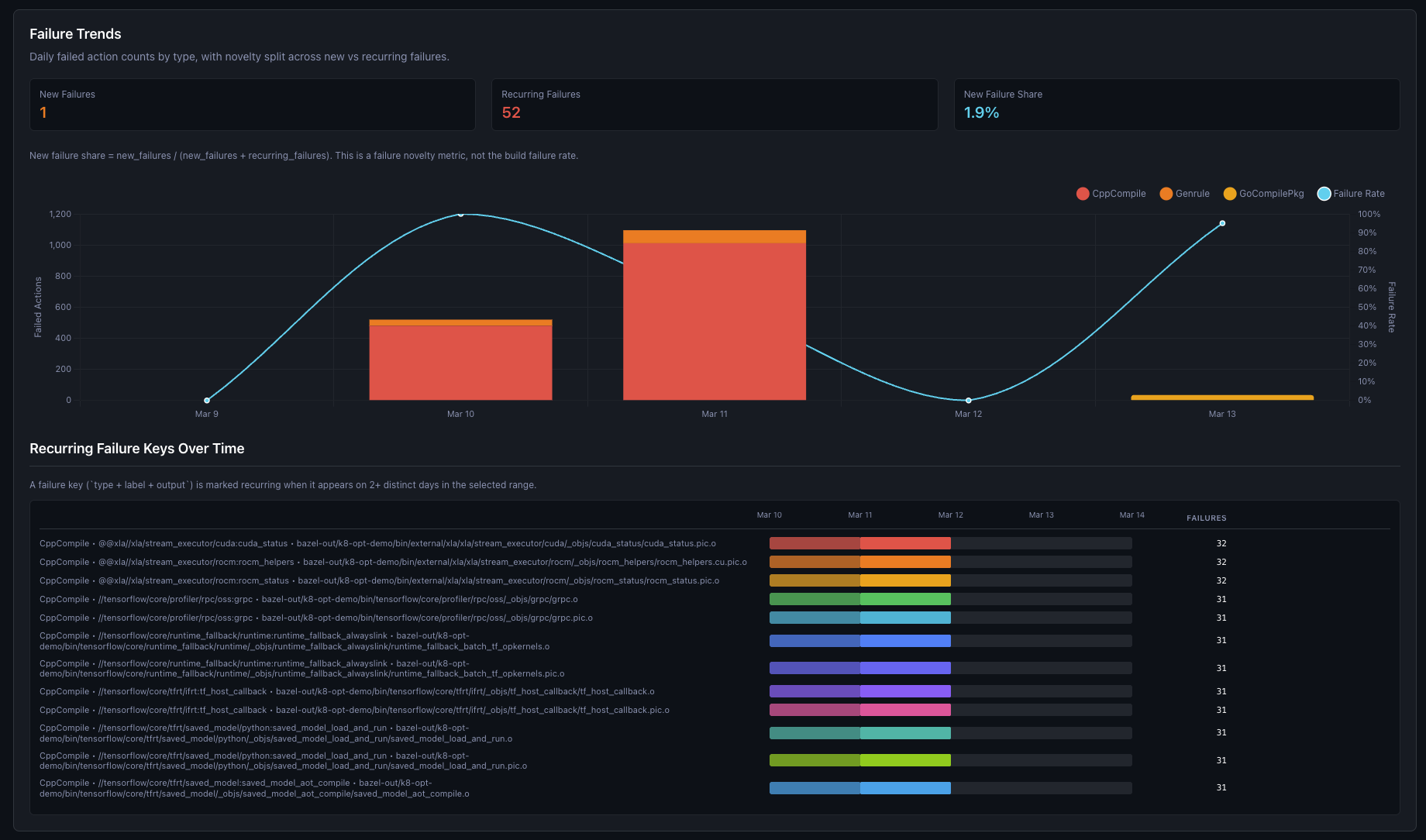Click the lime timeline bar for saved_model_load_and_run.pic.o
The width and height of the screenshot is (1426, 840).
click(x=860, y=760)
